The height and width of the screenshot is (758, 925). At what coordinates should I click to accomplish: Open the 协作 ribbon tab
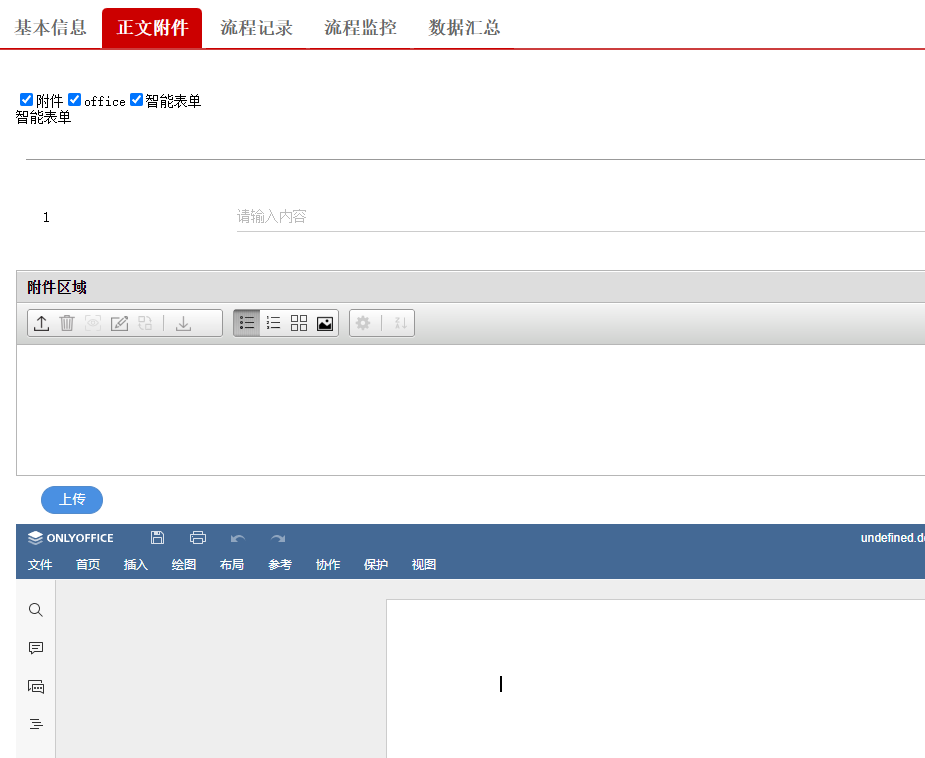pos(328,565)
